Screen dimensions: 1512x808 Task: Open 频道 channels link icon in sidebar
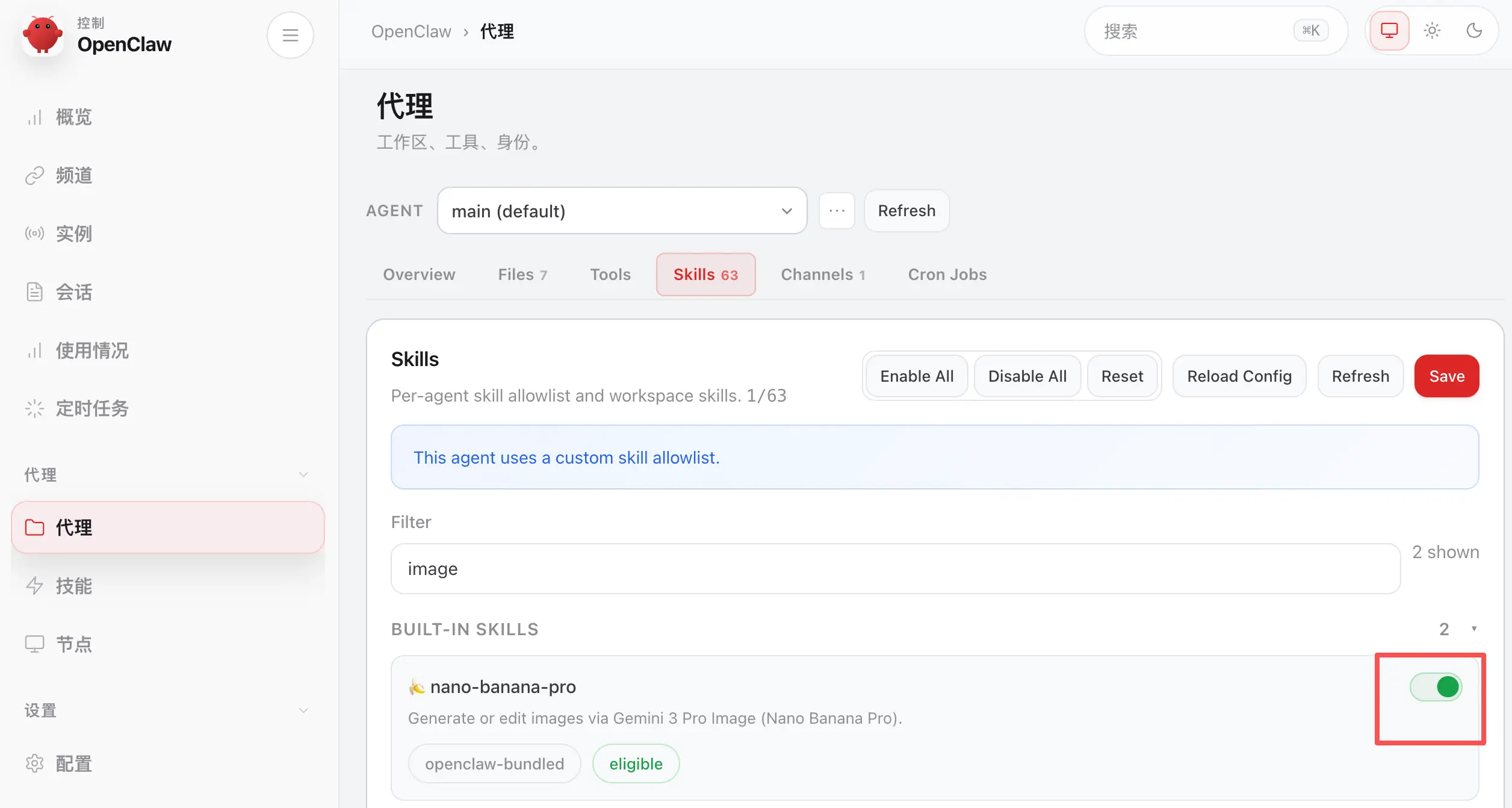pos(34,175)
